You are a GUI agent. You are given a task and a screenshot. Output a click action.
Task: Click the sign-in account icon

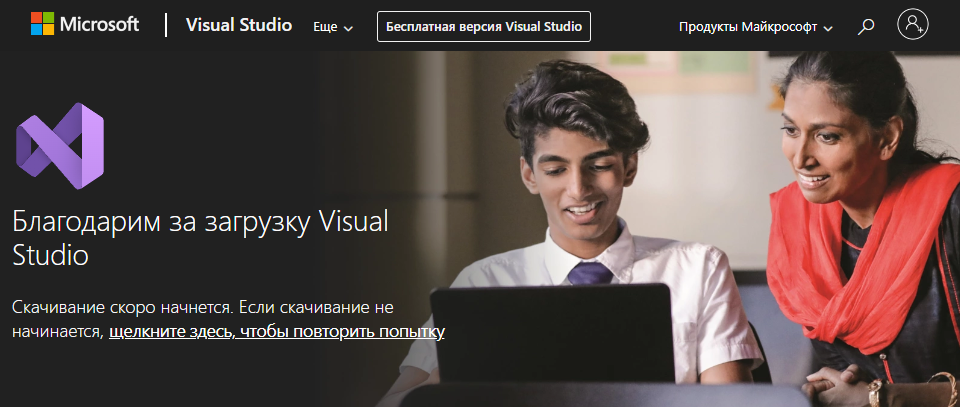click(913, 24)
